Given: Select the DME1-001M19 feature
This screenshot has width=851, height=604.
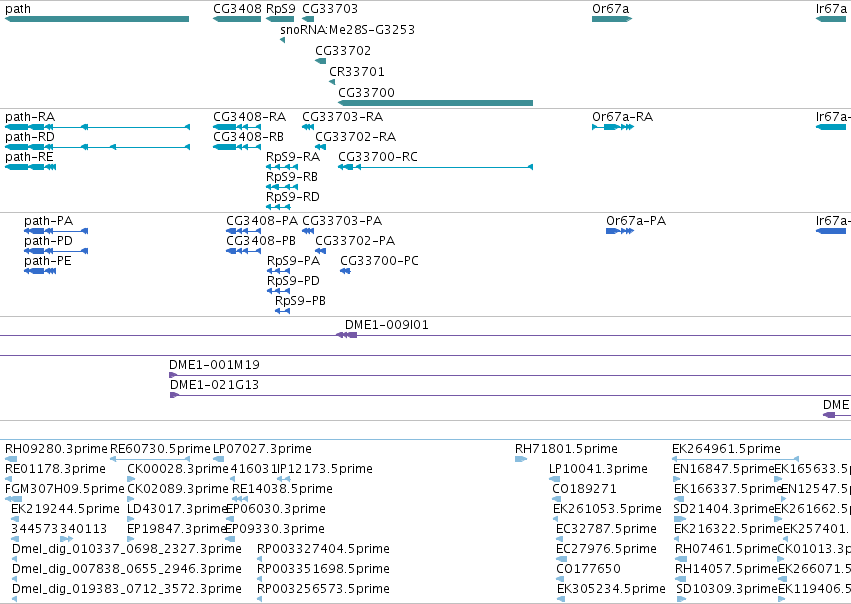Looking at the screenshot, I should pyautogui.click(x=510, y=375).
